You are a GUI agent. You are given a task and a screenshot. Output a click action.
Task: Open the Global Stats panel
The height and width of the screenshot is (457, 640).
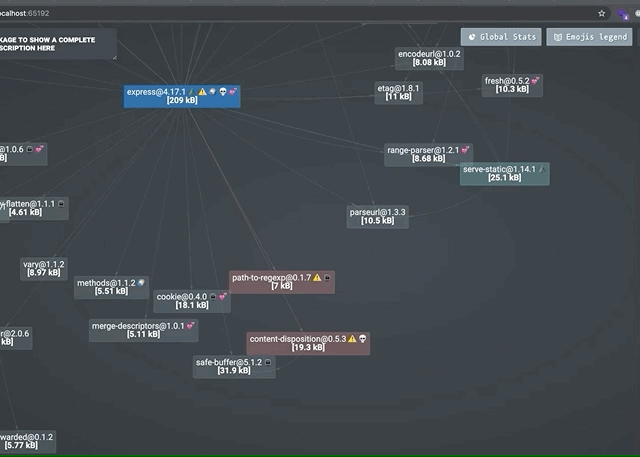(501, 37)
